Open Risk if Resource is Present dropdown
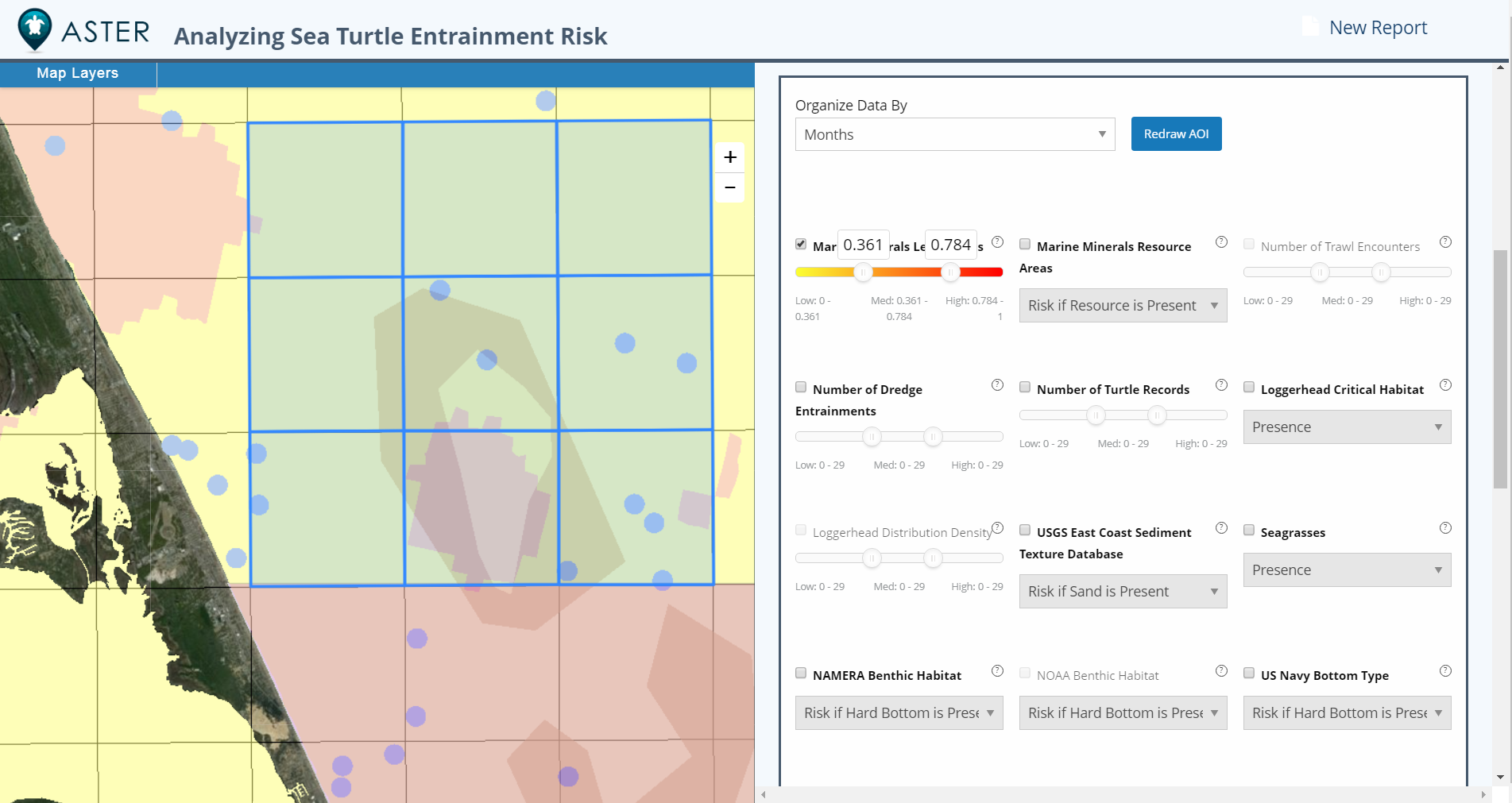The width and height of the screenshot is (1512, 803). (x=1123, y=306)
